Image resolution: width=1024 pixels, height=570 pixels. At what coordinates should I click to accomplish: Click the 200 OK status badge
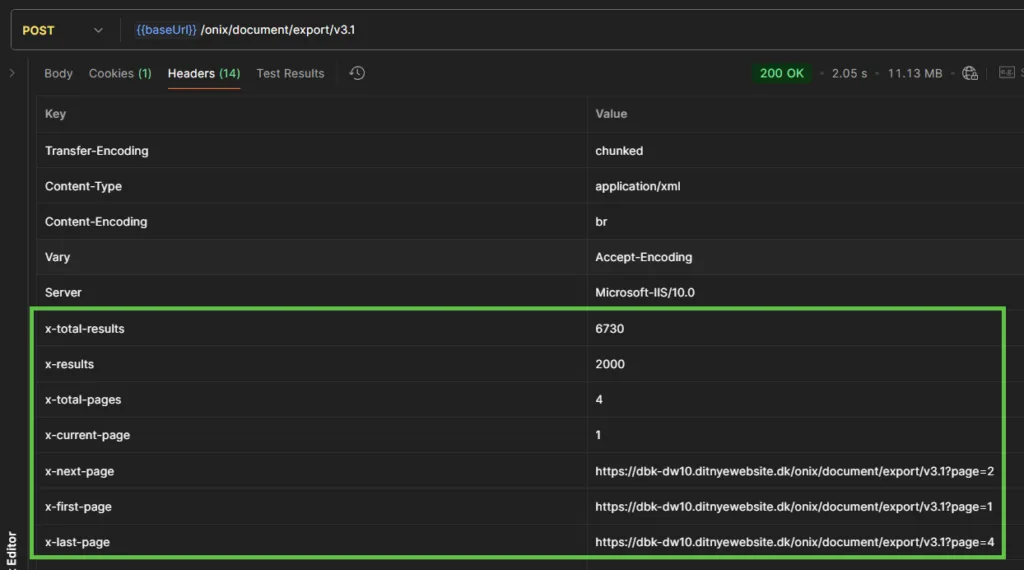coord(781,73)
